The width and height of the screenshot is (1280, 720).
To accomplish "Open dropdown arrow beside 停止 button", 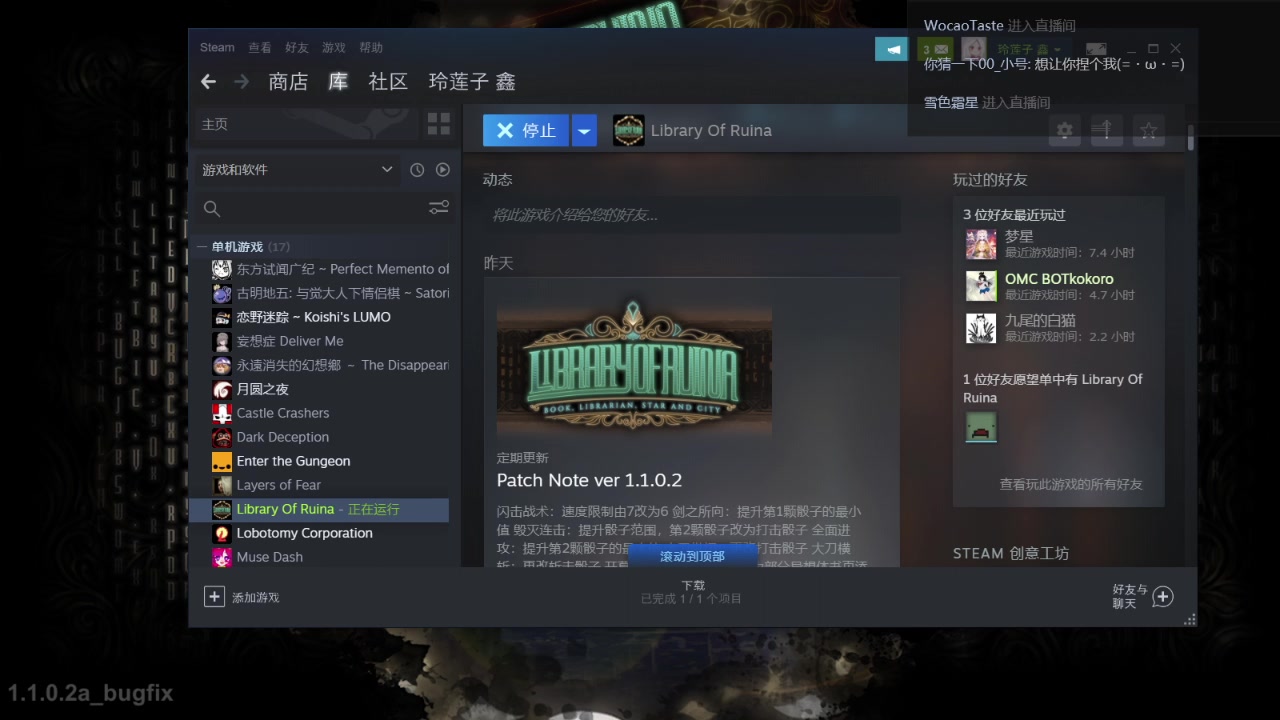I will (x=584, y=130).
